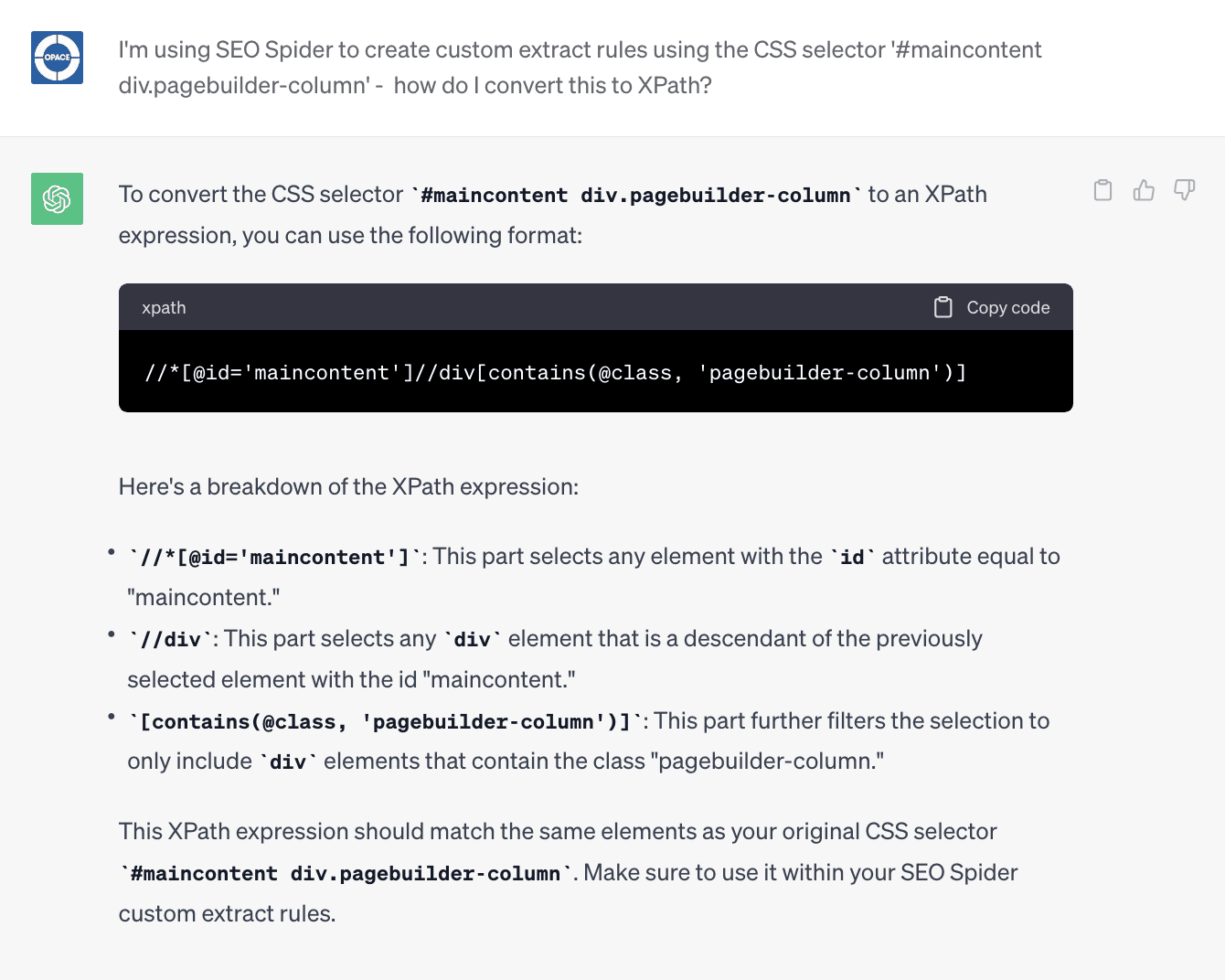Copy the whole response with the clipboard icon
1225x980 pixels.
click(x=1103, y=190)
